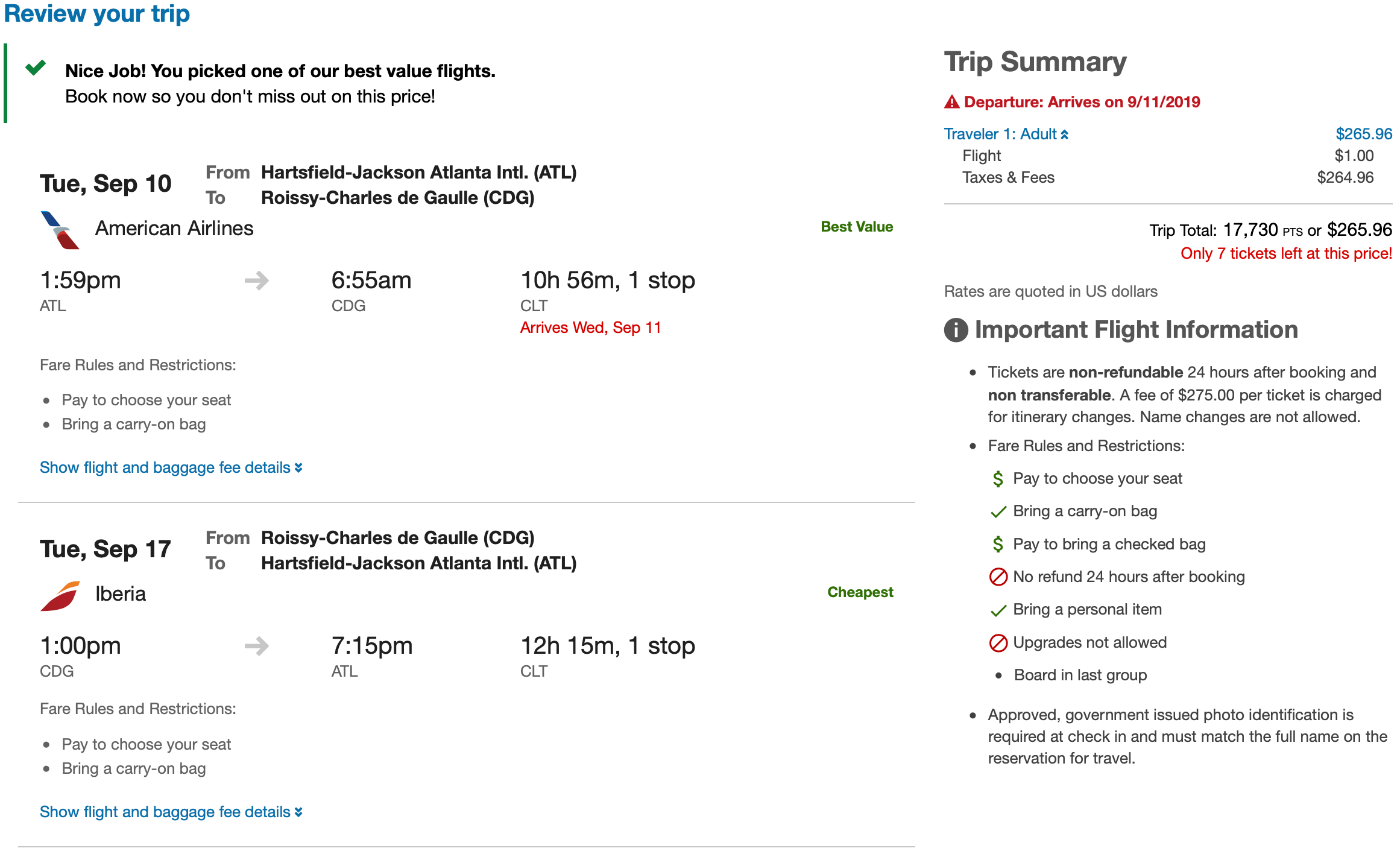Image resolution: width=1400 pixels, height=854 pixels.
Task: Click the Only 7 tickets left alert text
Action: tap(1285, 253)
